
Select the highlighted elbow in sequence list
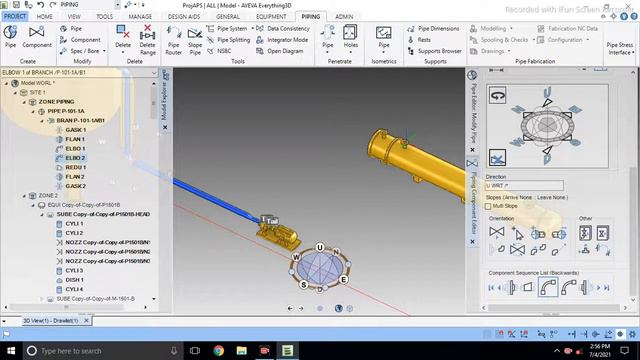click(x=548, y=287)
